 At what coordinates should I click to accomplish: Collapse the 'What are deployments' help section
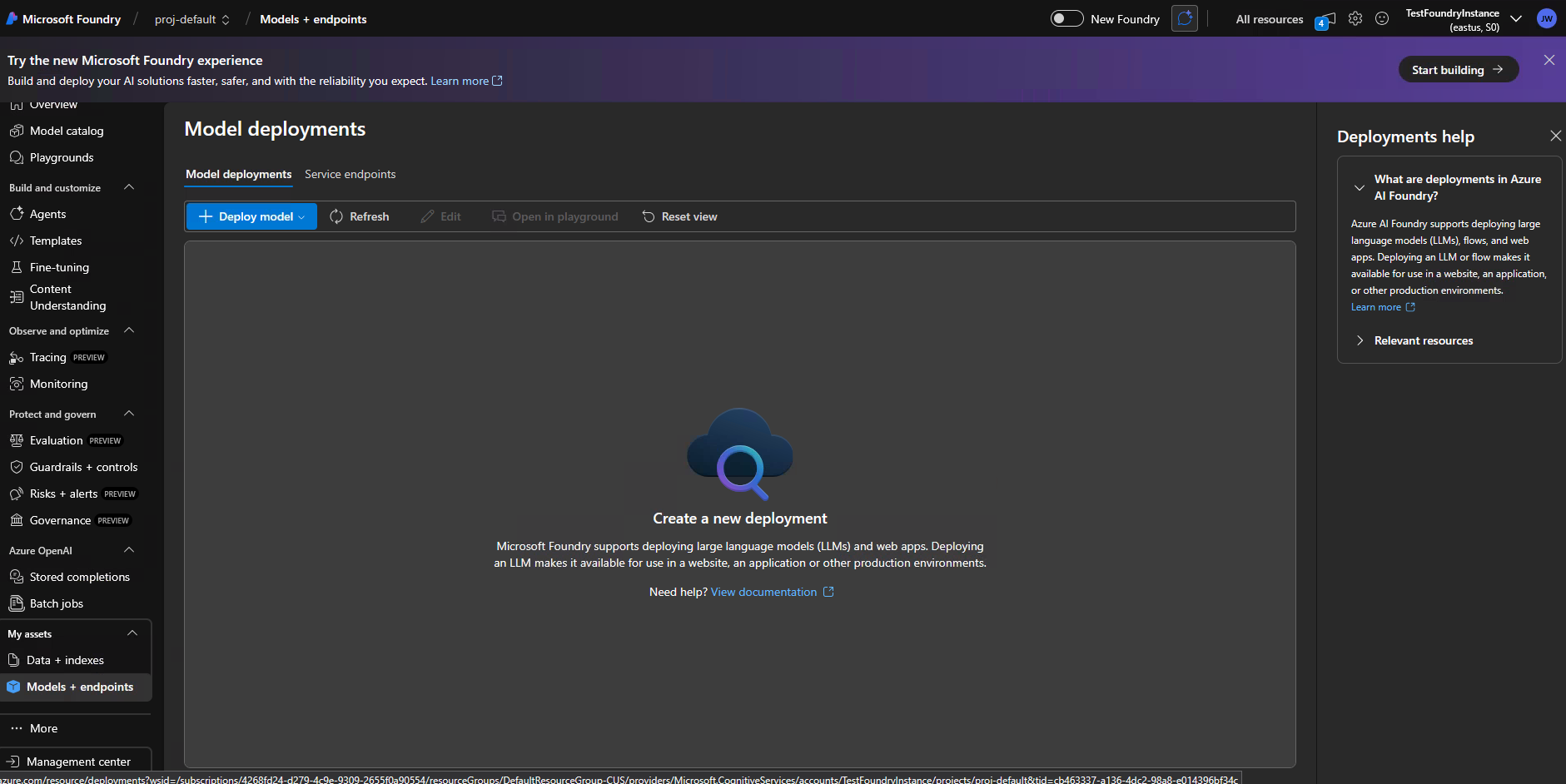[x=1360, y=188]
